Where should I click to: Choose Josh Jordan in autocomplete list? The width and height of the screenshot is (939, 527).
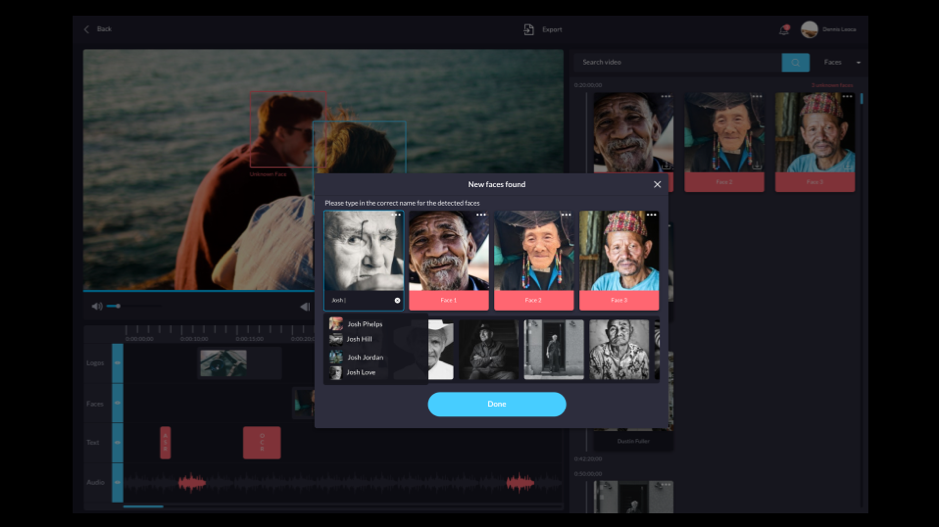pos(364,357)
